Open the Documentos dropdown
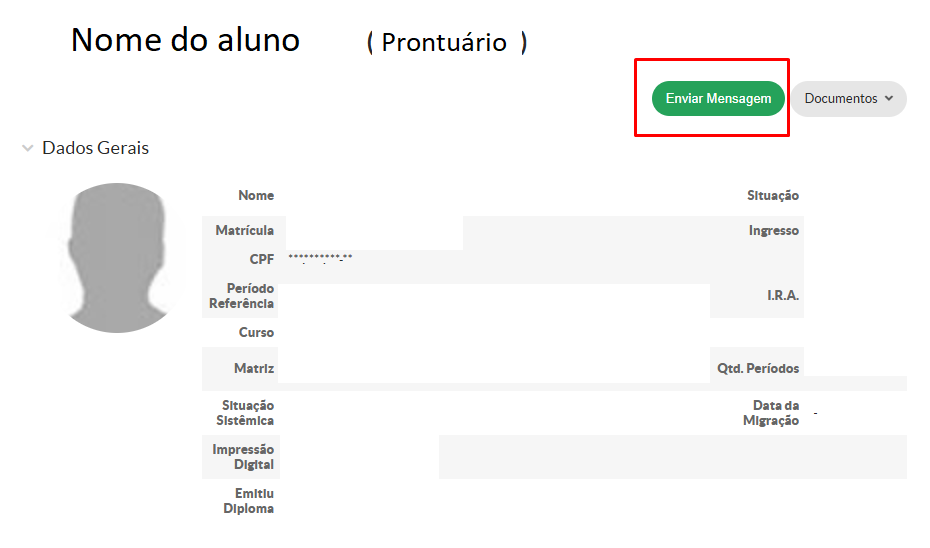 848,99
